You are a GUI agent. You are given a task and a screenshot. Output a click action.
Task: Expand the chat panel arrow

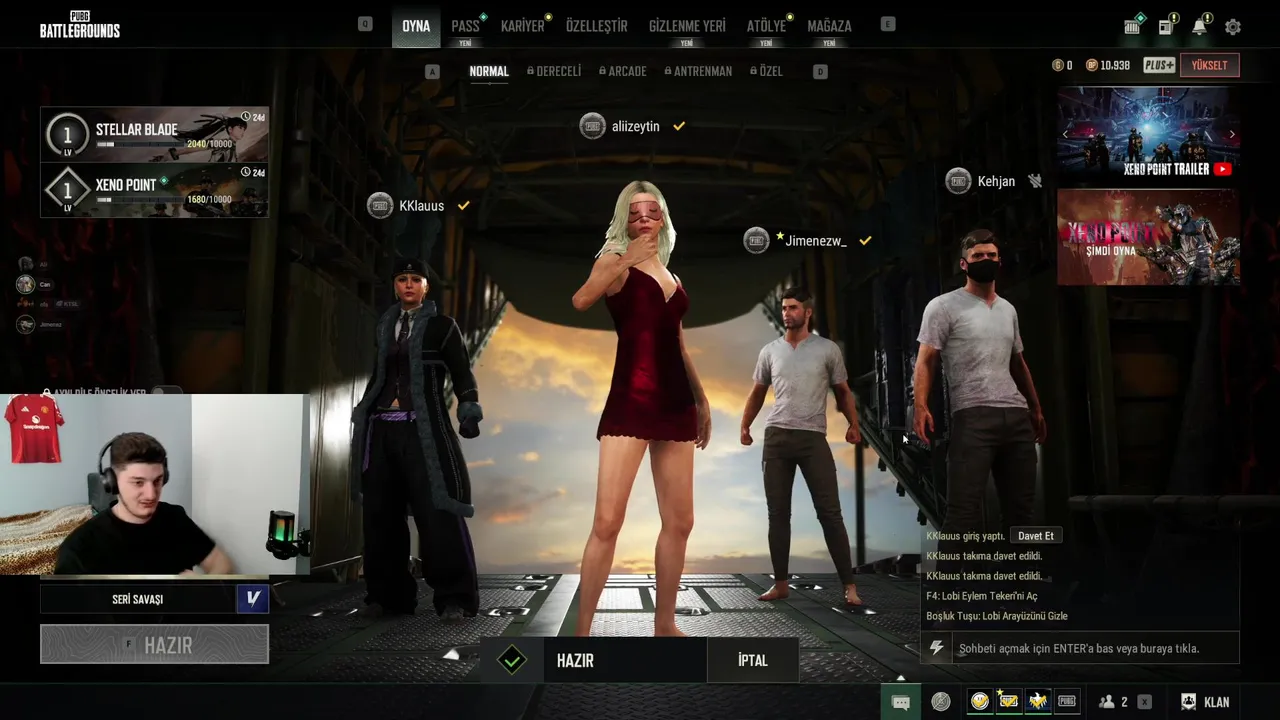(901, 678)
